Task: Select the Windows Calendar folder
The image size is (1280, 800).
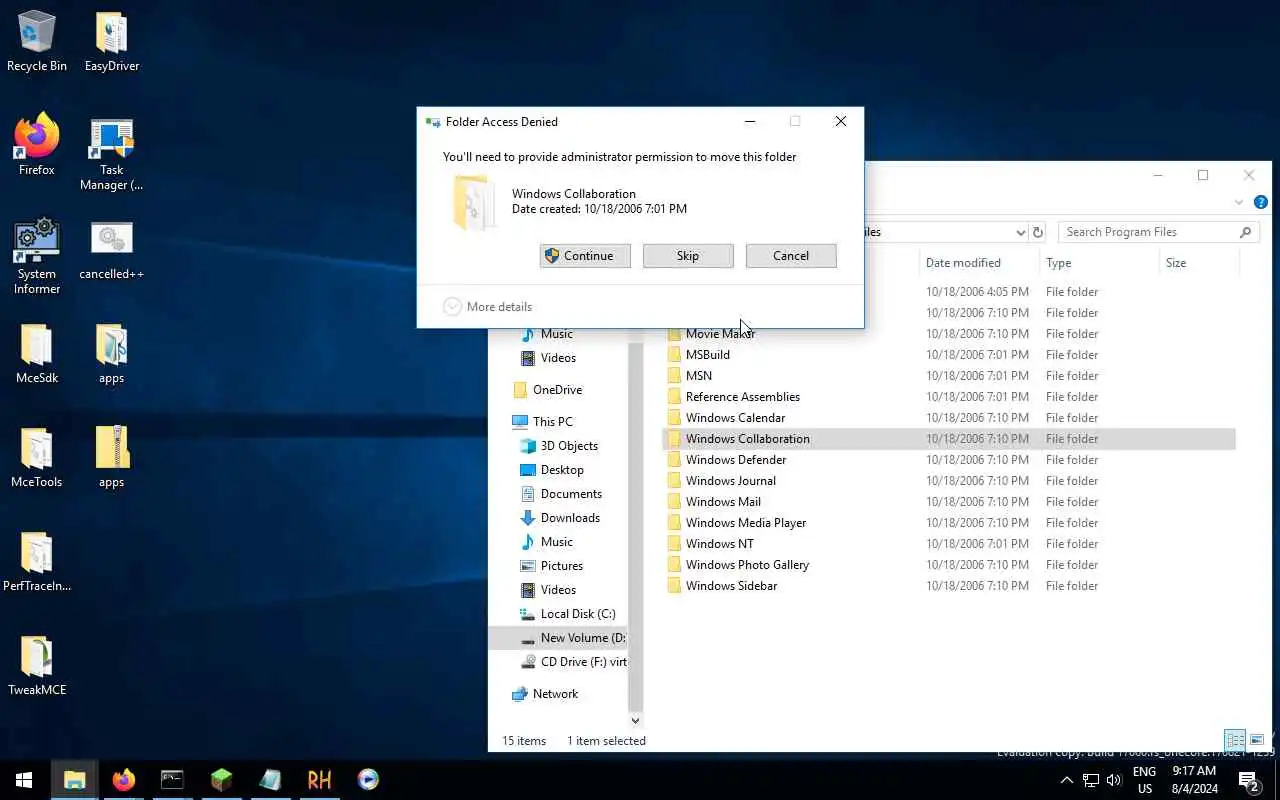Action: pyautogui.click(x=735, y=418)
